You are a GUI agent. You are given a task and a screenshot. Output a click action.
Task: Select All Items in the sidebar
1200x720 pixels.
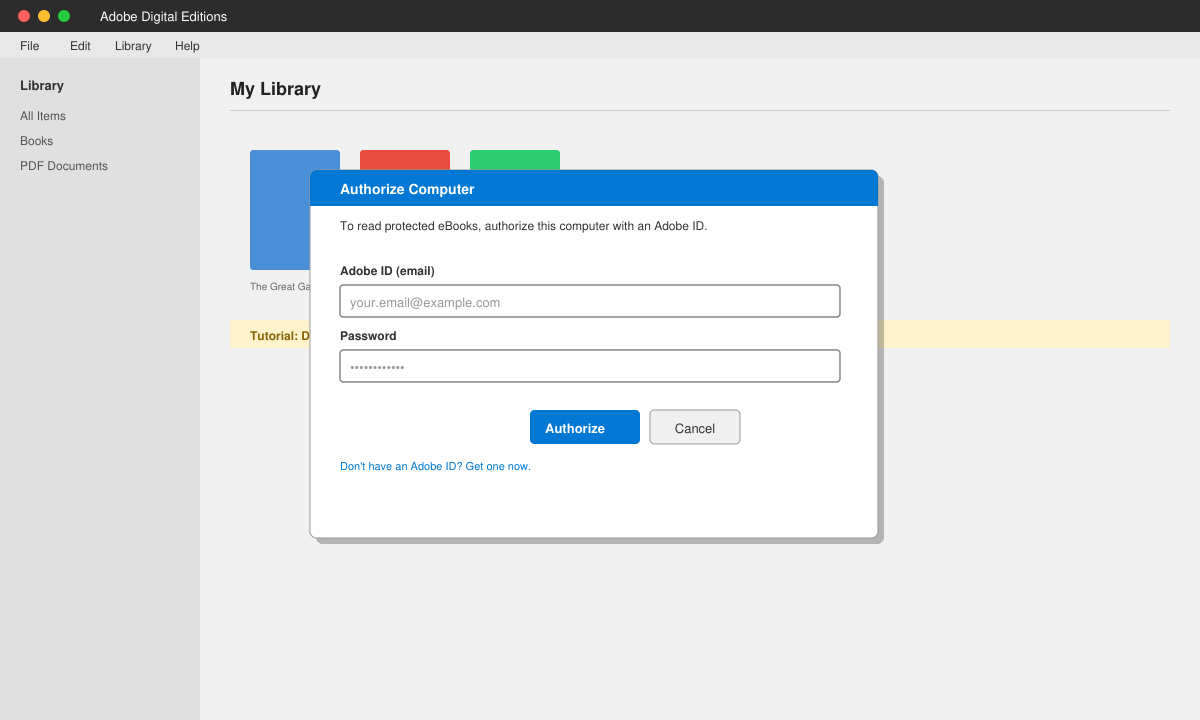click(43, 116)
